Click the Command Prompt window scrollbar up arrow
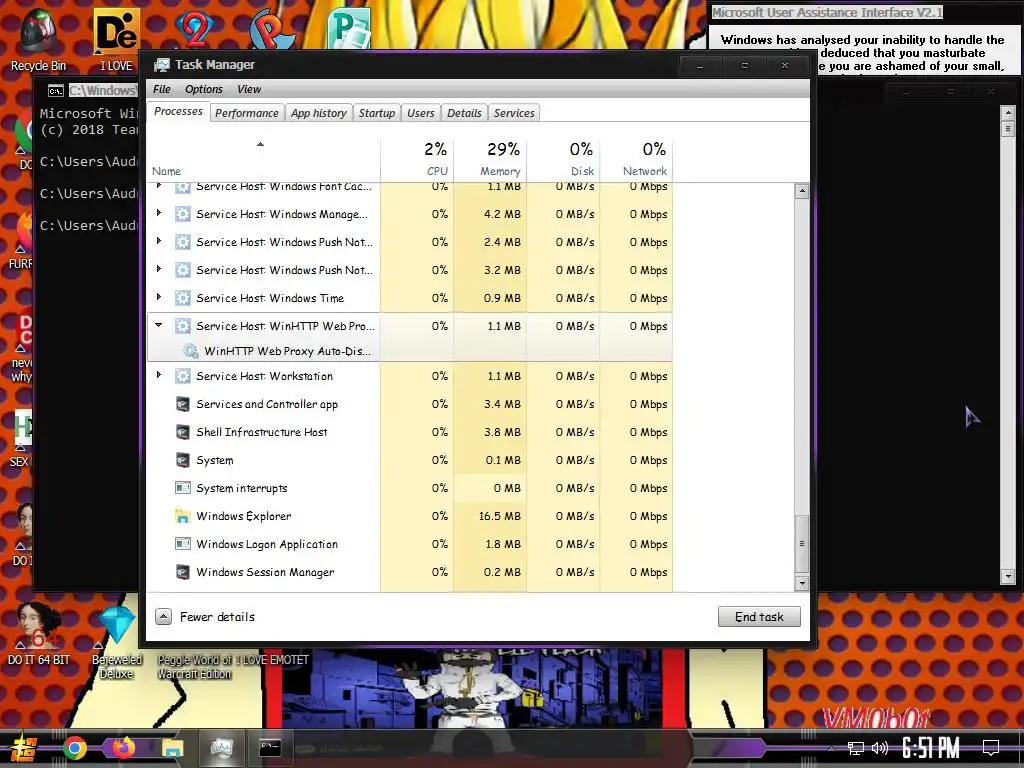This screenshot has height=768, width=1024. pyautogui.click(x=1008, y=112)
